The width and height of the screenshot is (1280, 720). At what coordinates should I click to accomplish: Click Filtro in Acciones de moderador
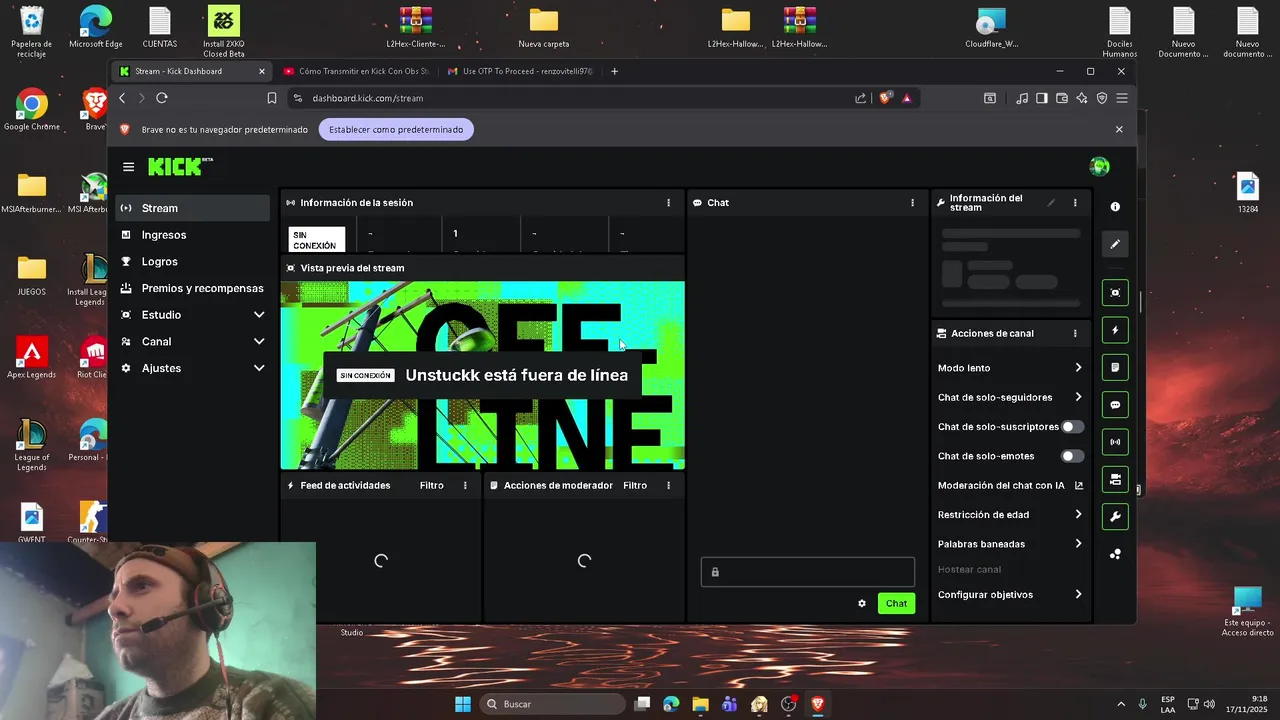(635, 486)
